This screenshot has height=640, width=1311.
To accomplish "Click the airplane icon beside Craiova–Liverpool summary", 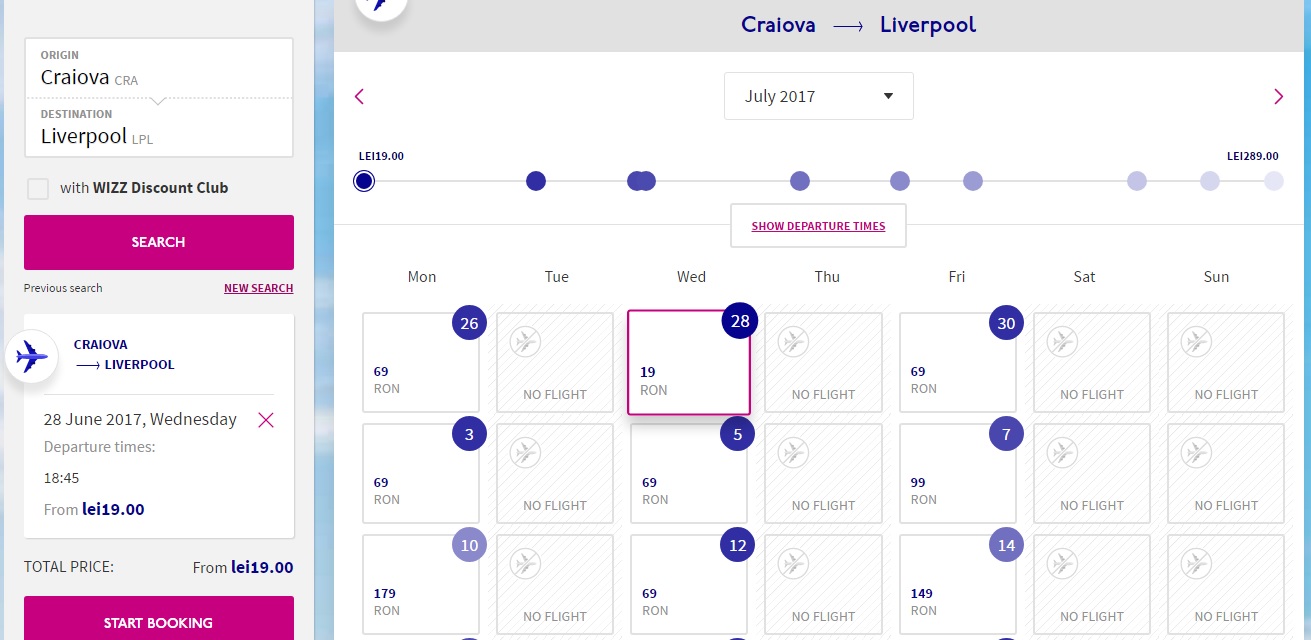I will click(32, 355).
